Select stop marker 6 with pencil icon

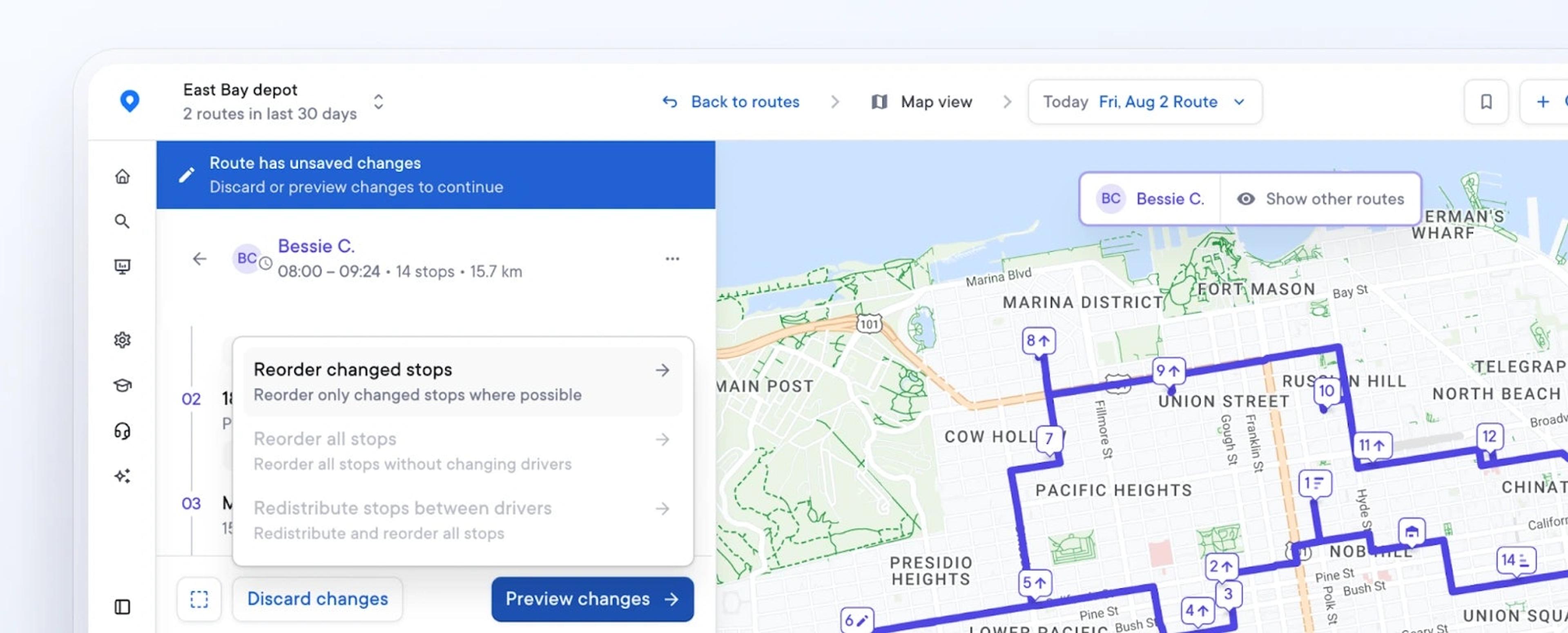tap(856, 621)
